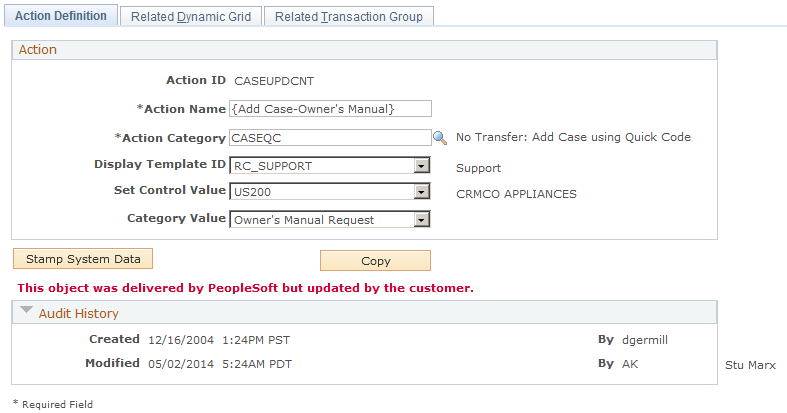Open the Related Transaction Group tab
The image size is (787, 413).
pos(349,17)
